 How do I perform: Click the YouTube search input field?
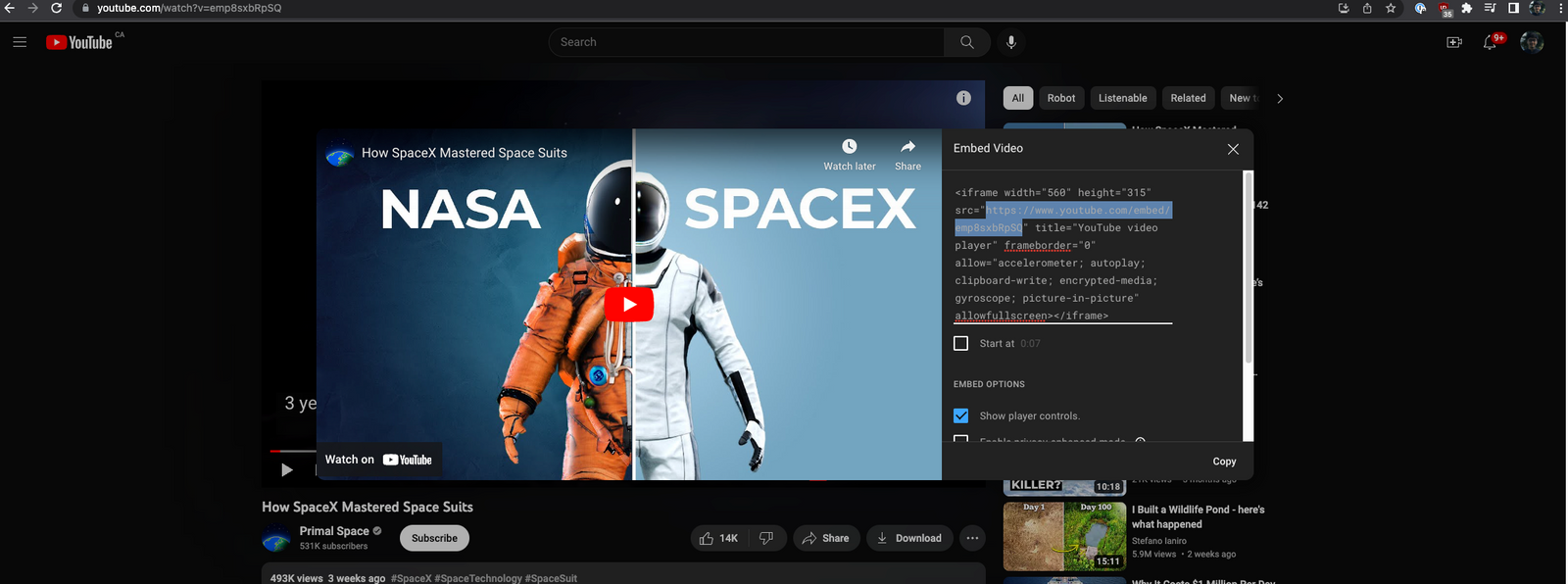click(747, 42)
